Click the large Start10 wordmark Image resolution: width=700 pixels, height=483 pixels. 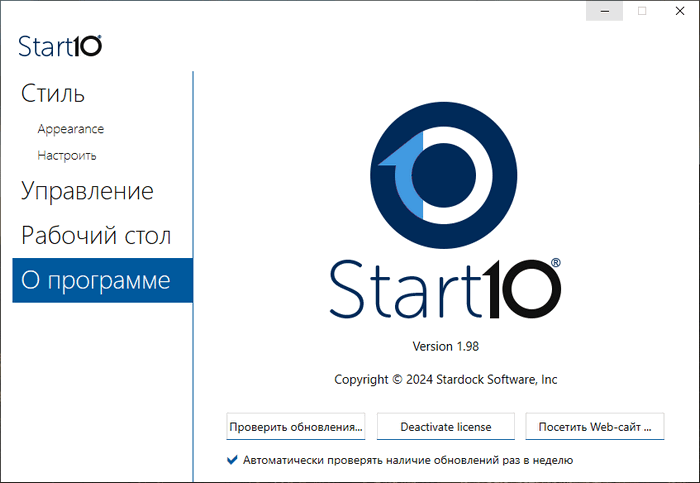445,289
